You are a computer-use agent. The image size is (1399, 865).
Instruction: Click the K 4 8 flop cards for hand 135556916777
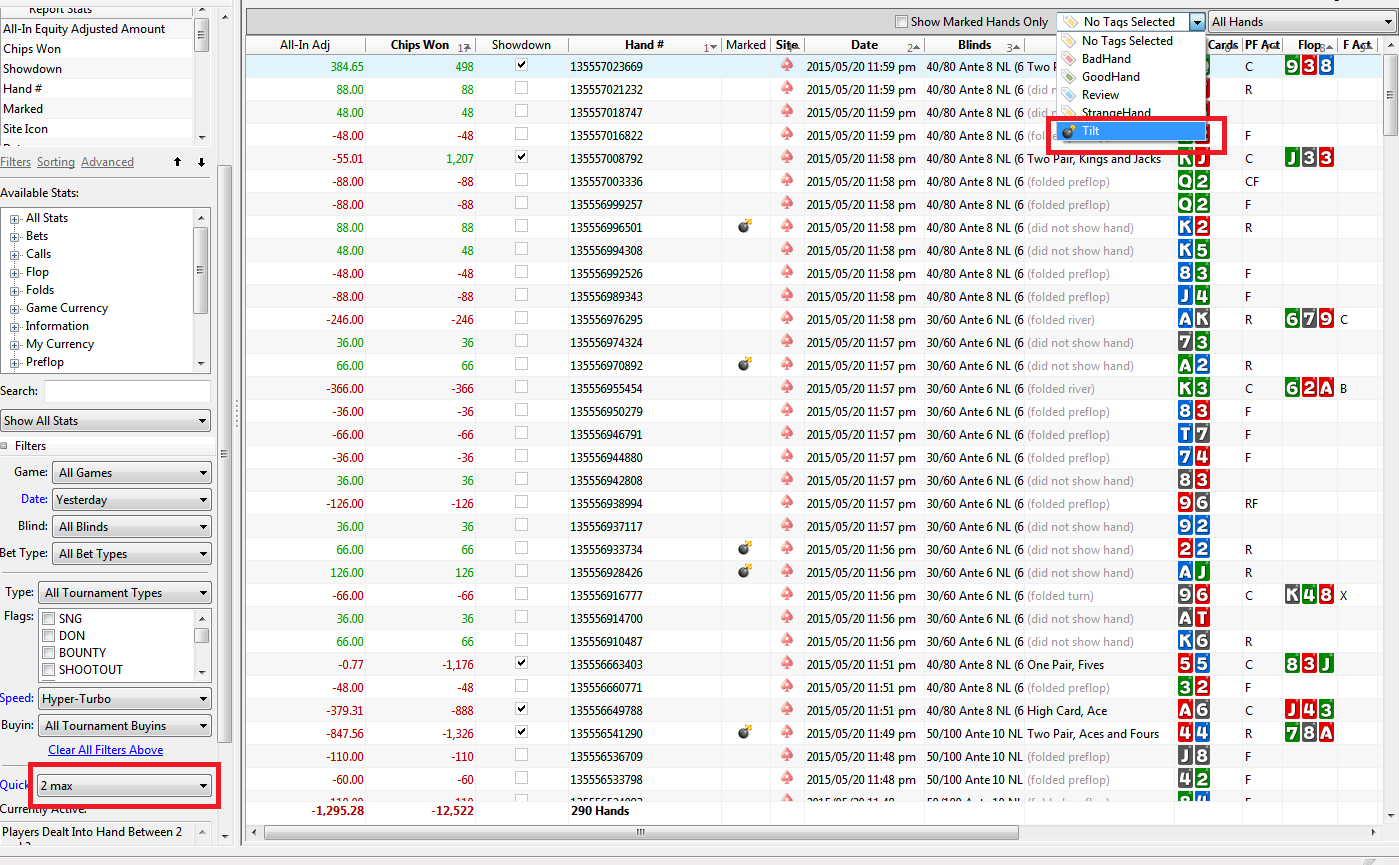click(x=1309, y=595)
